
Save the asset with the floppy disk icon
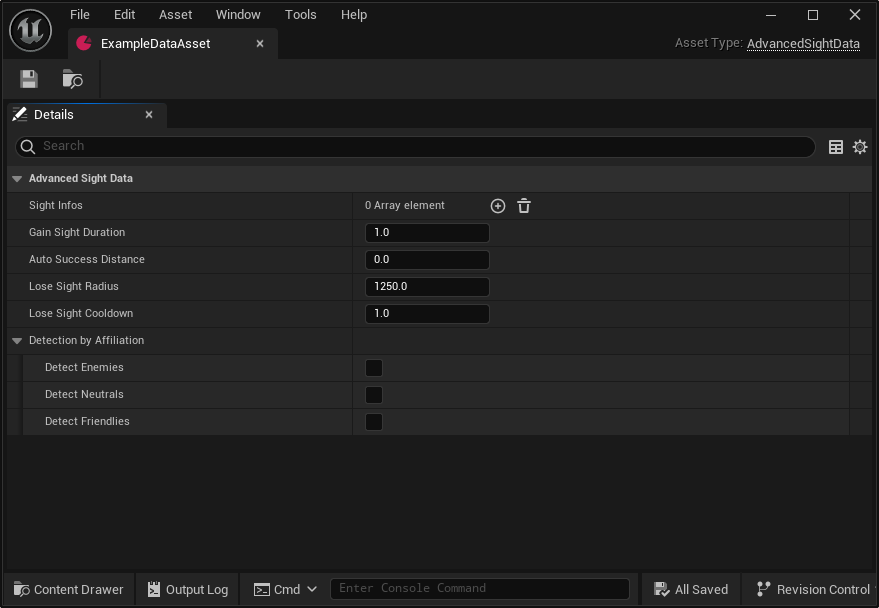click(29, 79)
